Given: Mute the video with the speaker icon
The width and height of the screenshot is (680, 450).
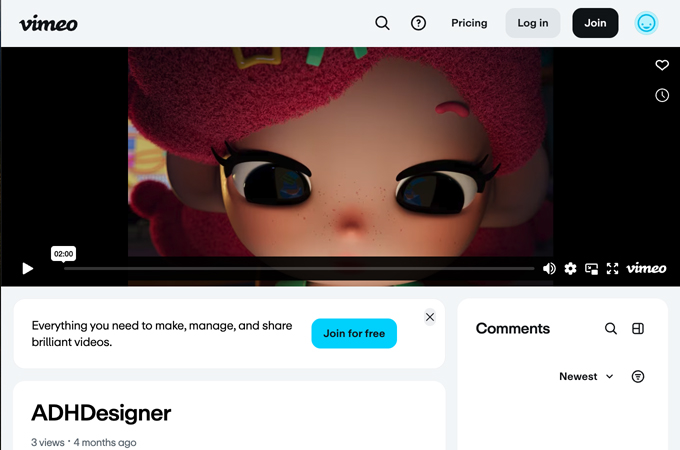Looking at the screenshot, I should pyautogui.click(x=549, y=268).
